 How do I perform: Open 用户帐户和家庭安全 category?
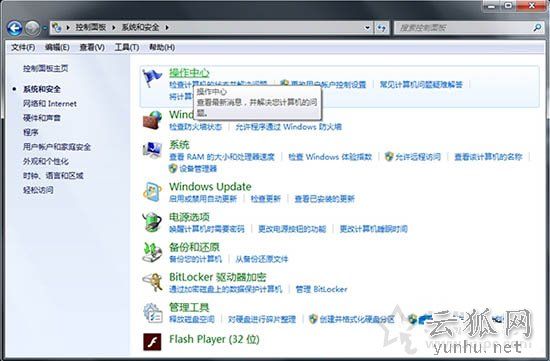tap(57, 147)
